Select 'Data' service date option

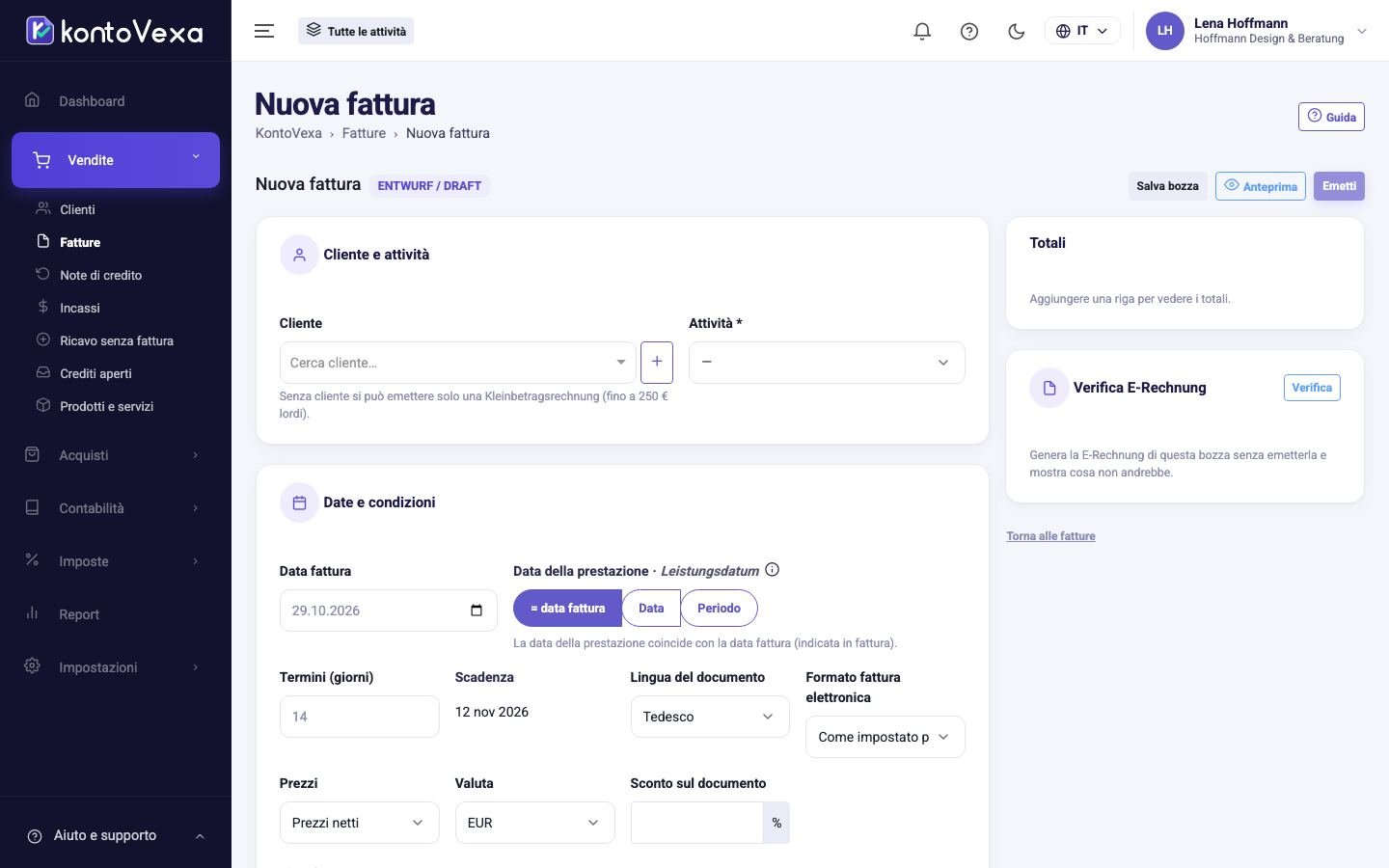point(651,609)
